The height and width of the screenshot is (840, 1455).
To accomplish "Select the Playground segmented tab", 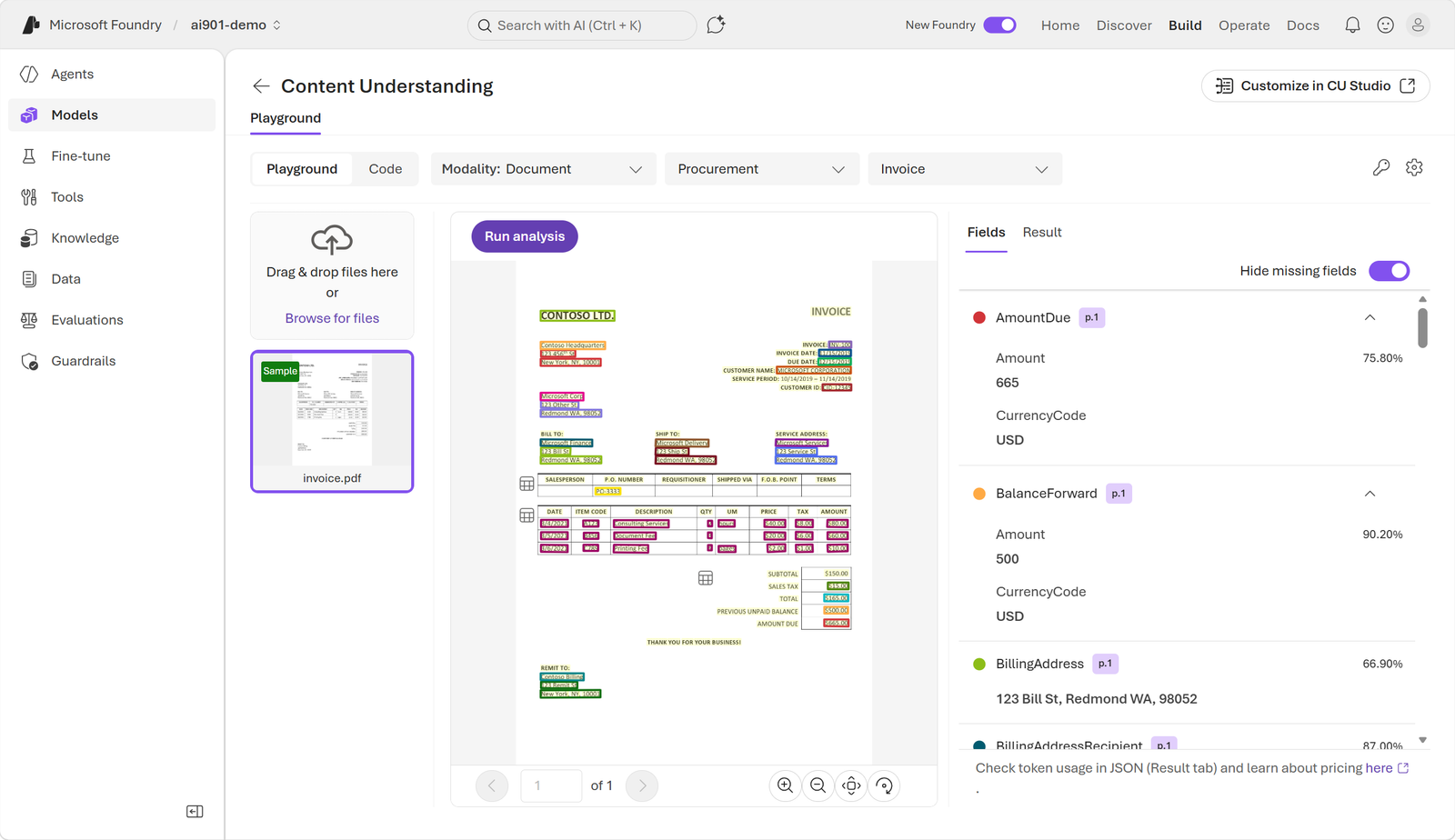I will click(x=302, y=169).
